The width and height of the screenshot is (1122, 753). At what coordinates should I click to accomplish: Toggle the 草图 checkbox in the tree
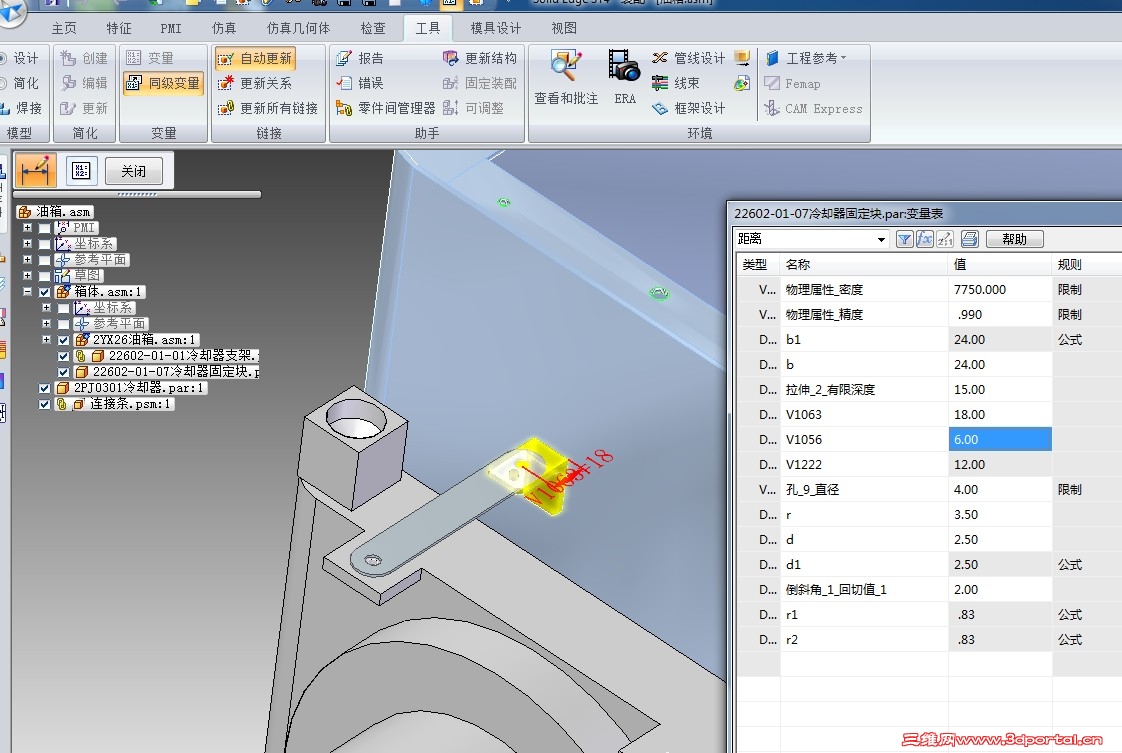(x=44, y=276)
